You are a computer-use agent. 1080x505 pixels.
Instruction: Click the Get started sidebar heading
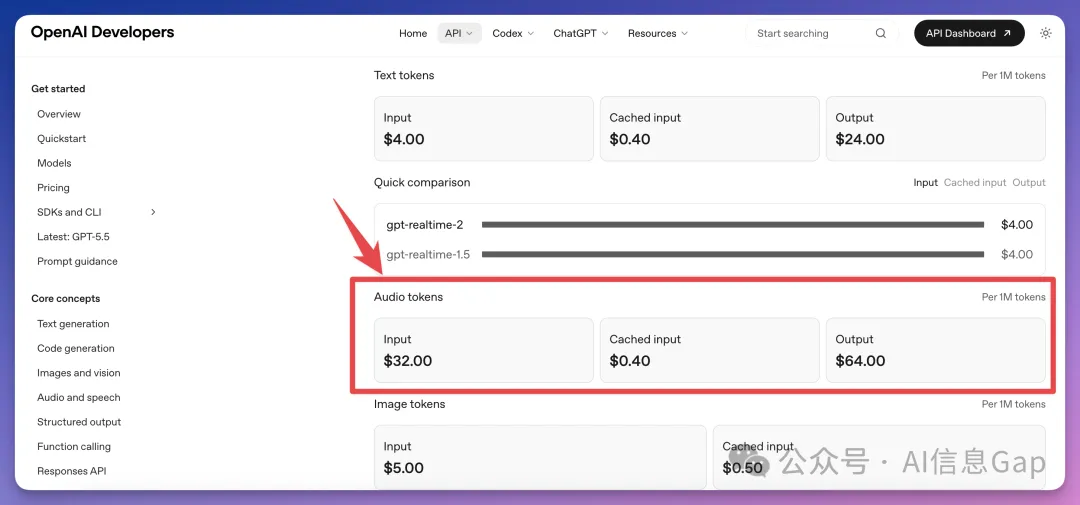(x=59, y=89)
